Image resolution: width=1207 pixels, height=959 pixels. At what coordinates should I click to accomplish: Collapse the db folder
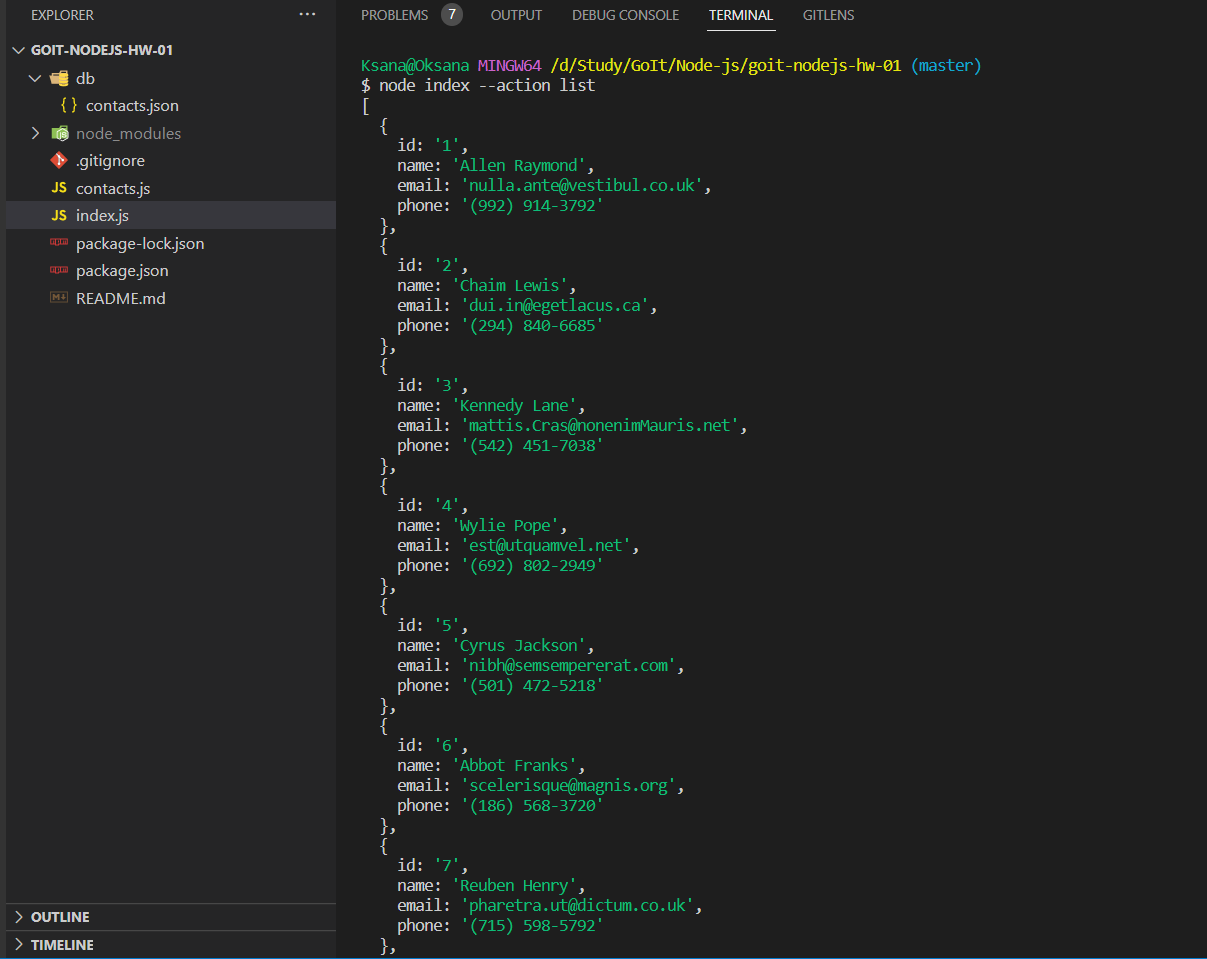pyautogui.click(x=36, y=78)
